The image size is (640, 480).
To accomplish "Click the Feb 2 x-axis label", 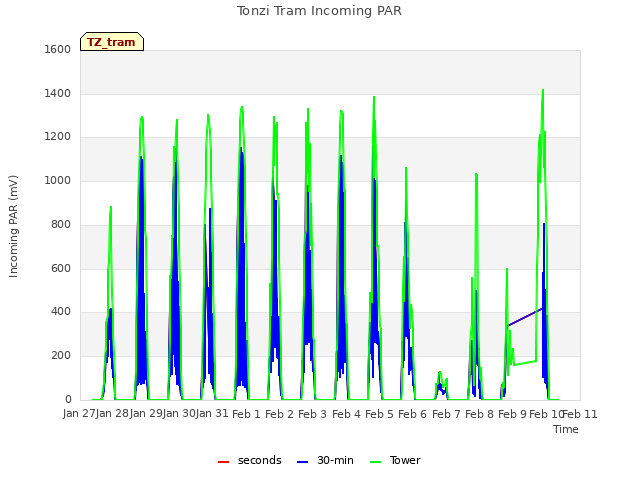I will pyautogui.click(x=279, y=414).
